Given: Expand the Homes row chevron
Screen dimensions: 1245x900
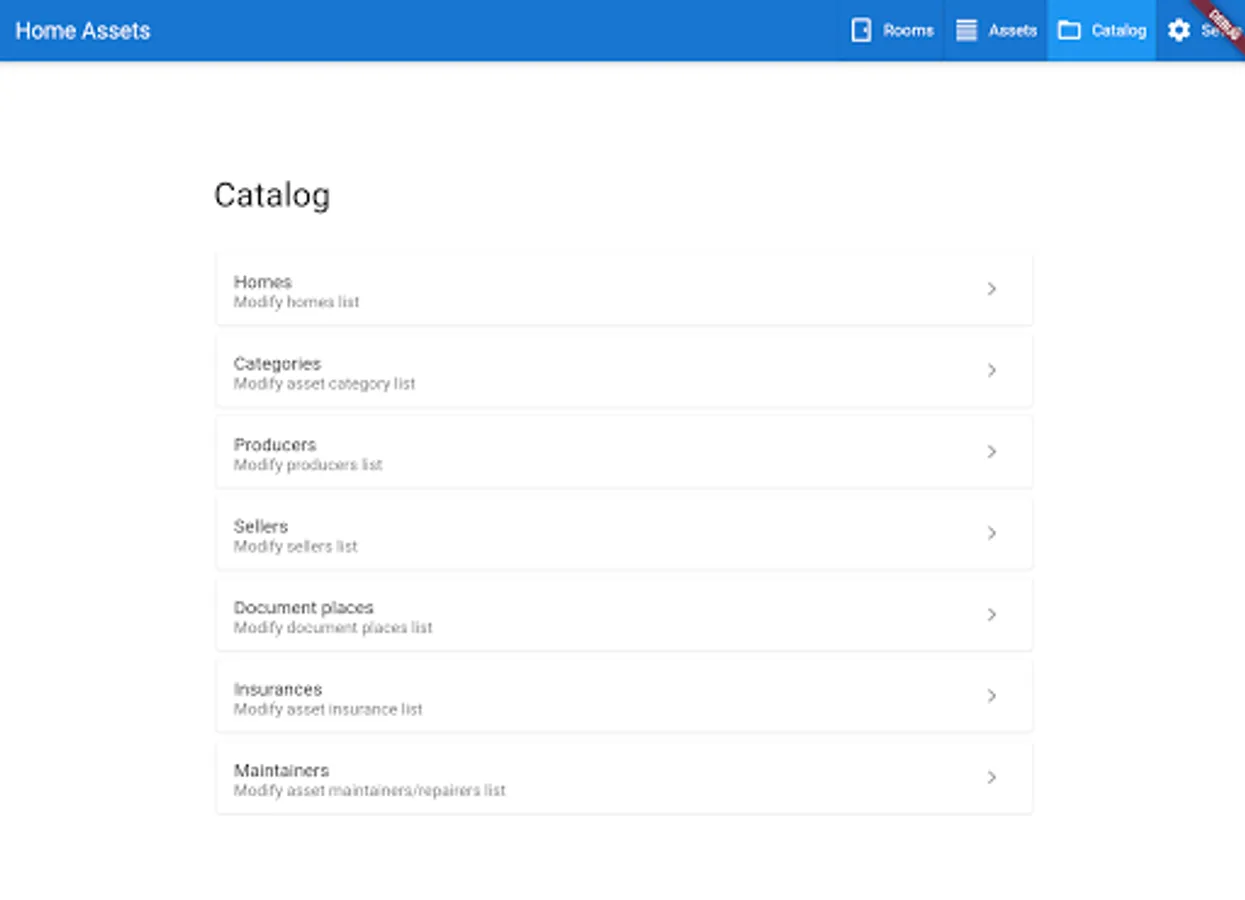Looking at the screenshot, I should click(x=991, y=289).
